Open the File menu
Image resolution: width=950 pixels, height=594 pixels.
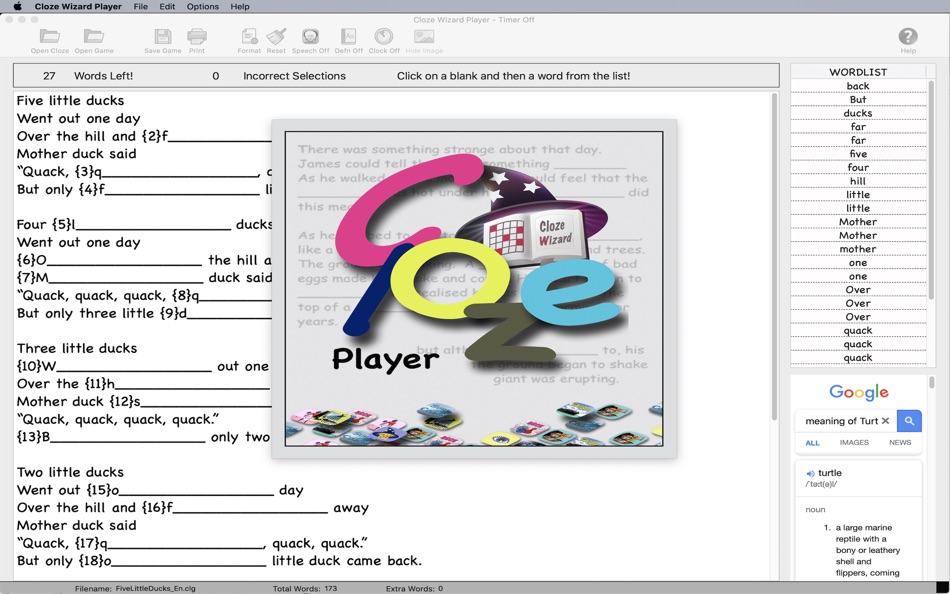[x=141, y=7]
